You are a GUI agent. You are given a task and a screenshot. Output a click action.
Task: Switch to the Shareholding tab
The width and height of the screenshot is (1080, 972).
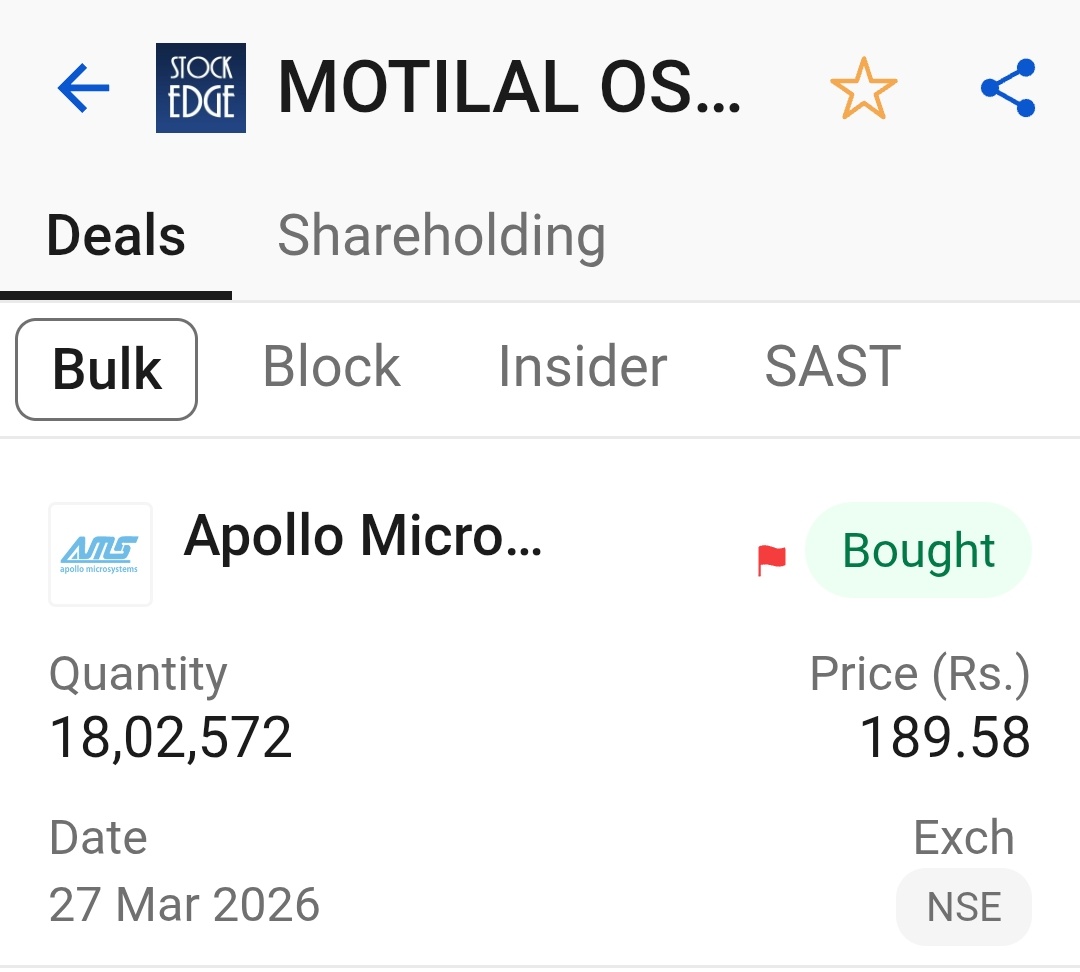click(441, 236)
